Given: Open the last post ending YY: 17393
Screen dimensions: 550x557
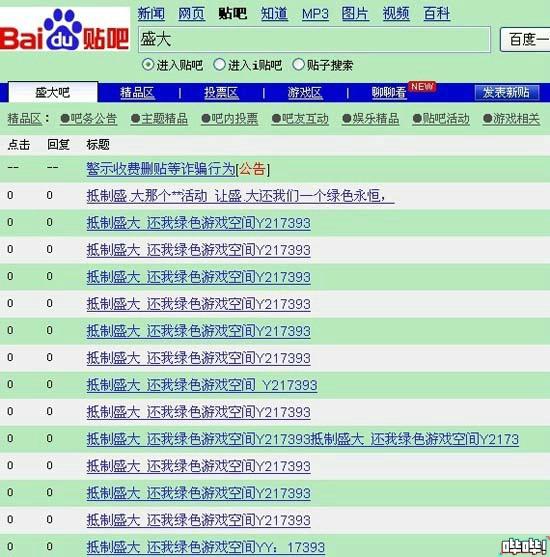Looking at the screenshot, I should click(x=205, y=547).
